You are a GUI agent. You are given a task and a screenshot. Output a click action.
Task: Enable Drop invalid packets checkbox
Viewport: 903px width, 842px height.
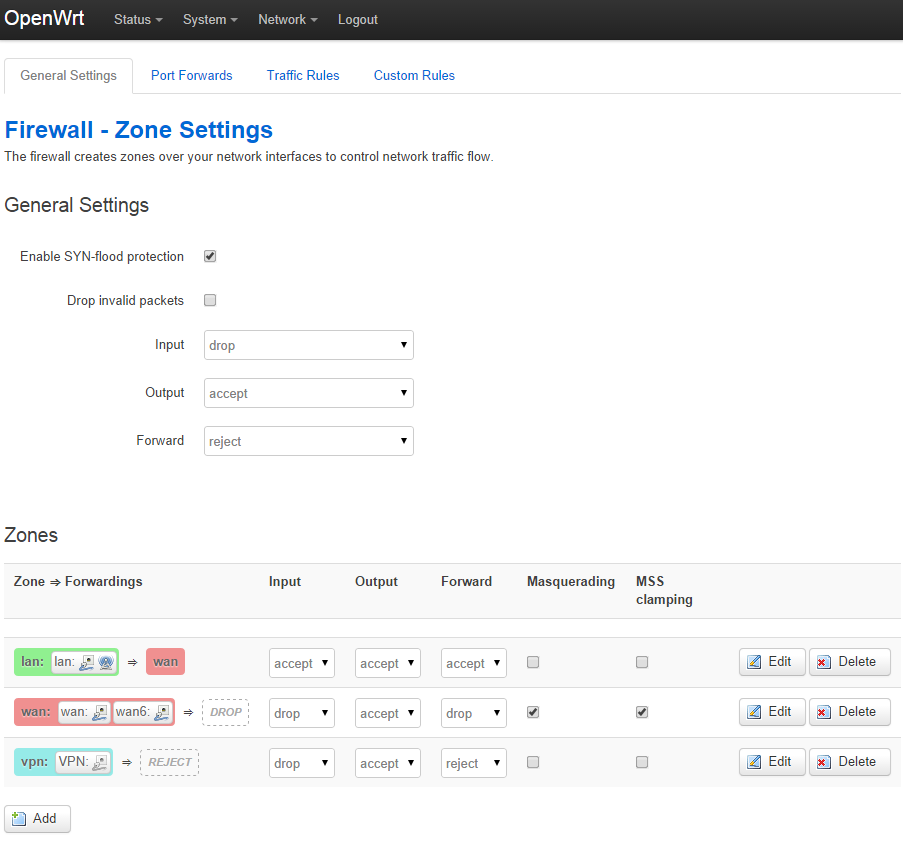tap(210, 300)
